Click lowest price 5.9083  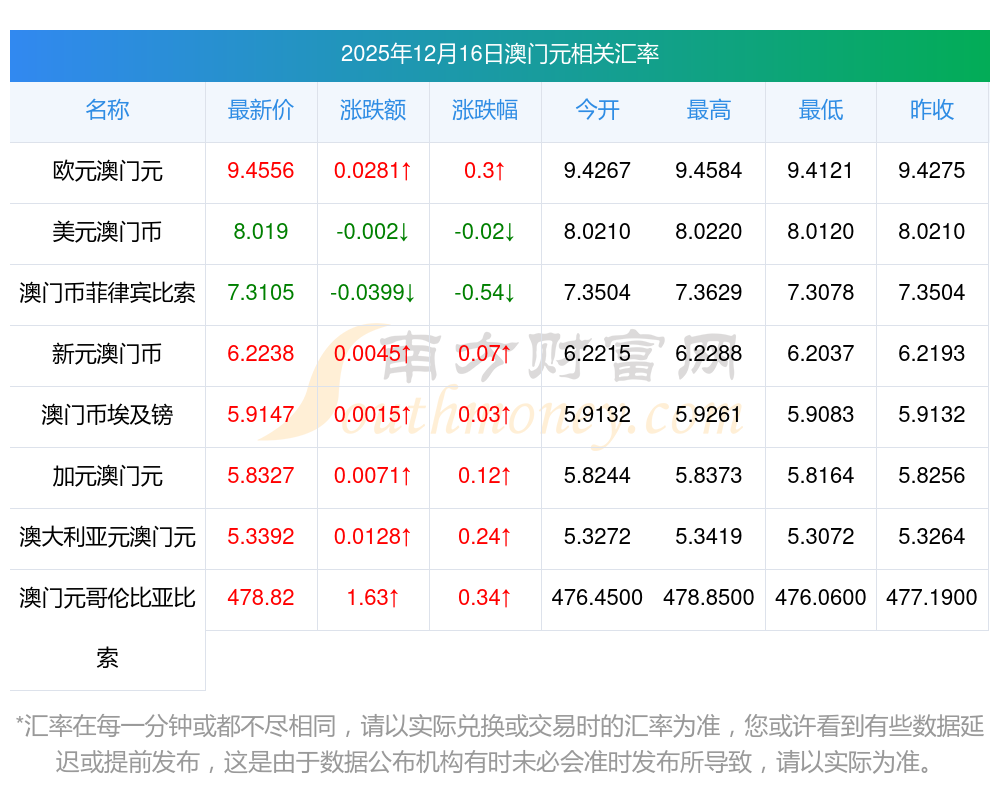point(820,414)
